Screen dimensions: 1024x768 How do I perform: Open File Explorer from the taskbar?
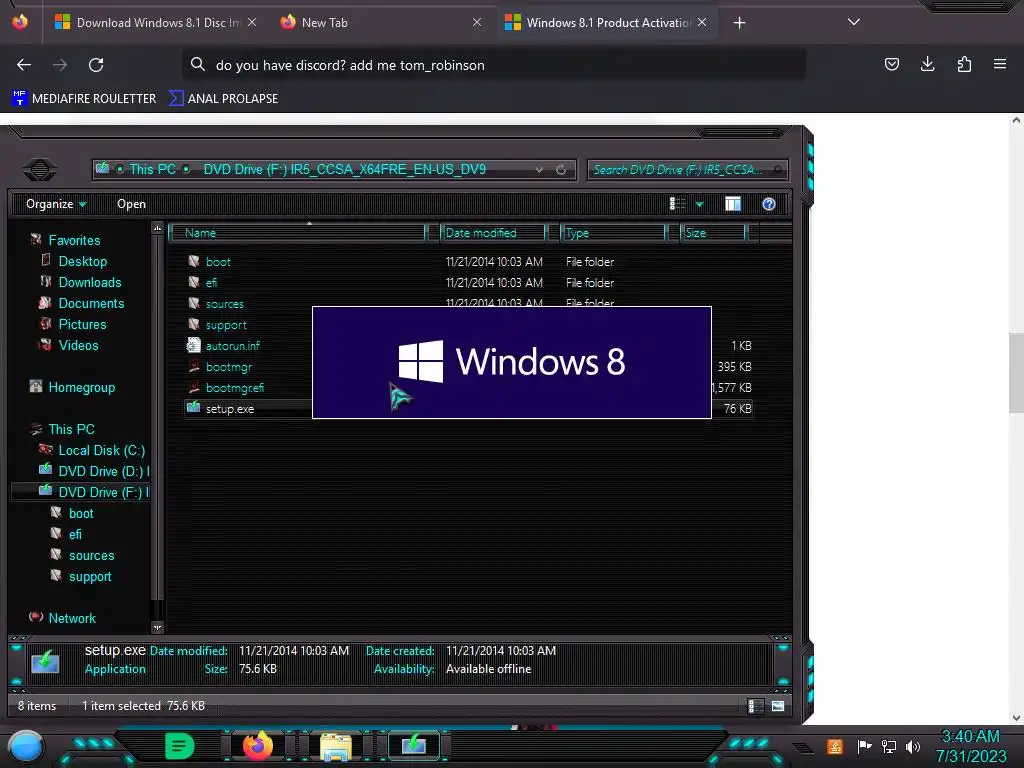[x=336, y=746]
